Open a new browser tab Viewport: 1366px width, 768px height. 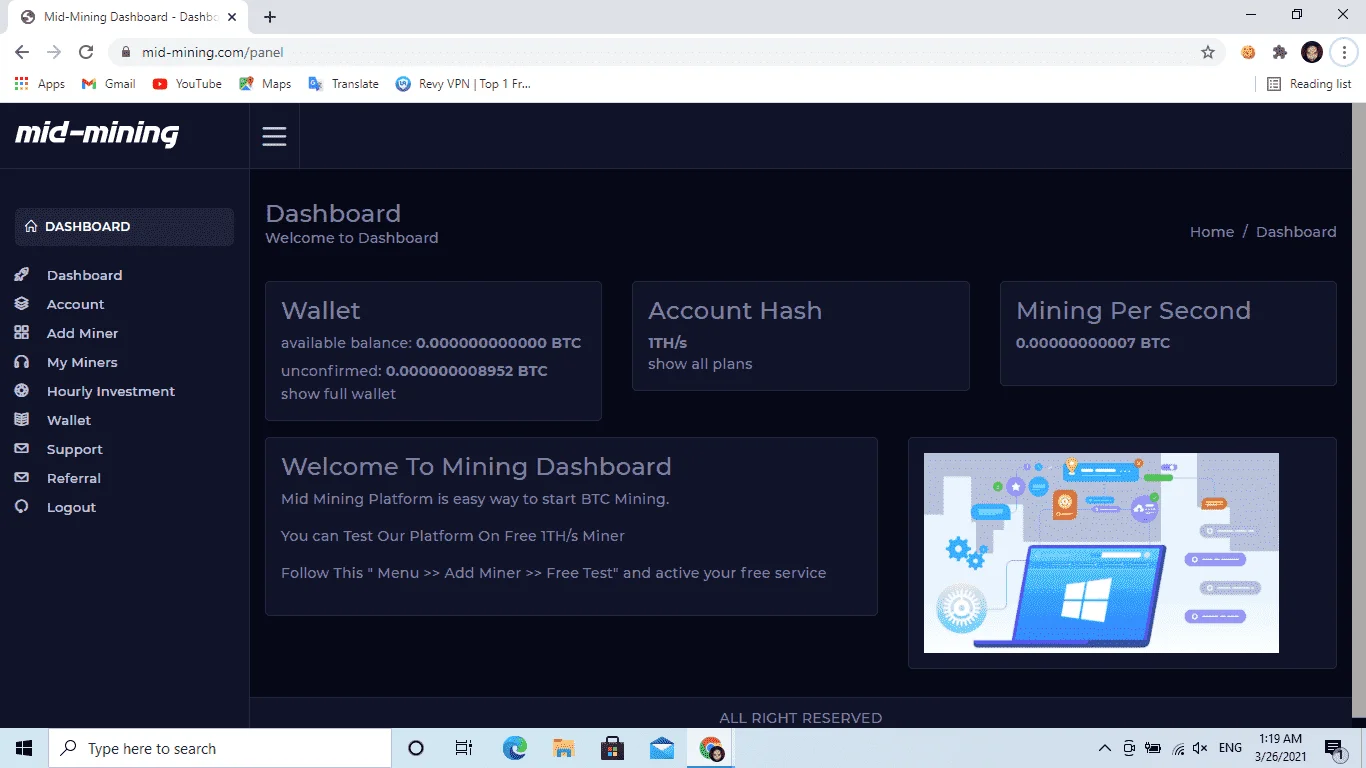click(x=270, y=17)
